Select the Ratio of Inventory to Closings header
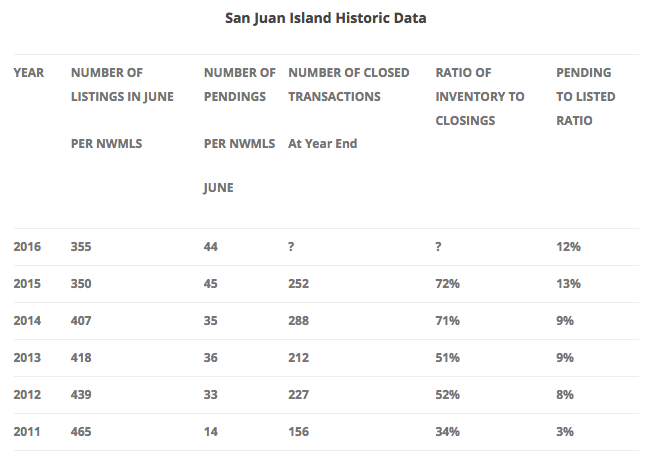This screenshot has height=472, width=664. click(x=480, y=97)
